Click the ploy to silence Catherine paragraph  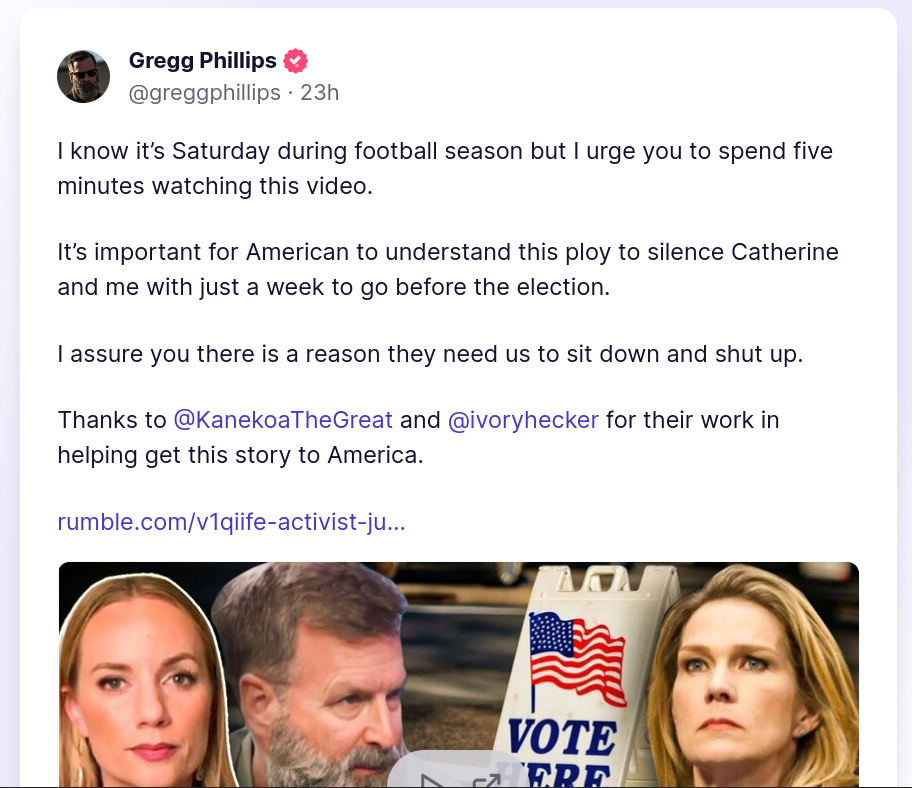448,269
